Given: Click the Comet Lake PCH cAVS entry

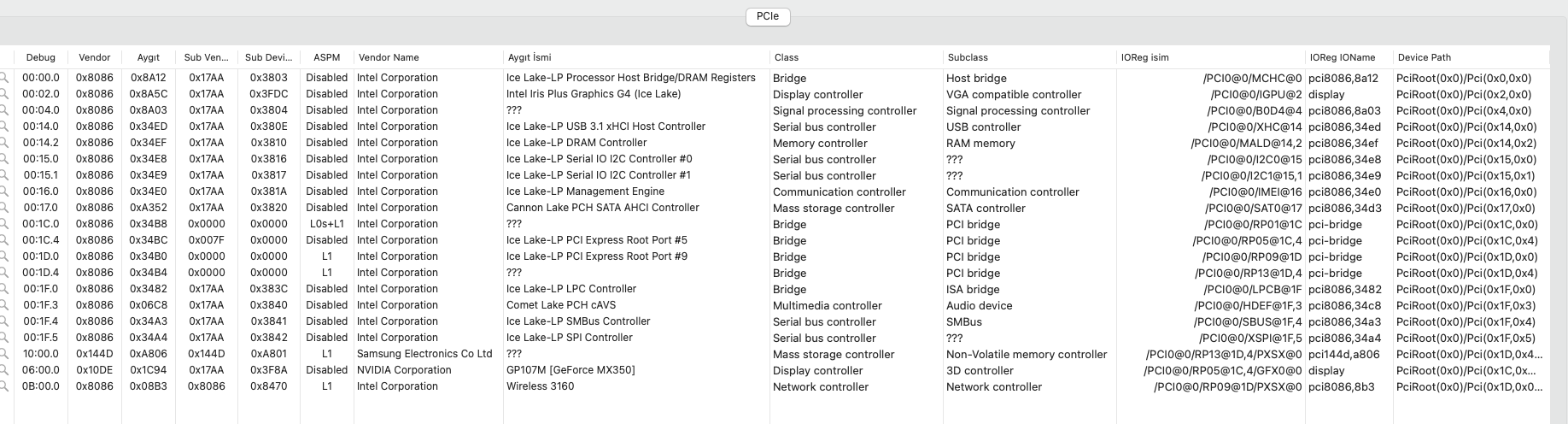Looking at the screenshot, I should point(560,305).
